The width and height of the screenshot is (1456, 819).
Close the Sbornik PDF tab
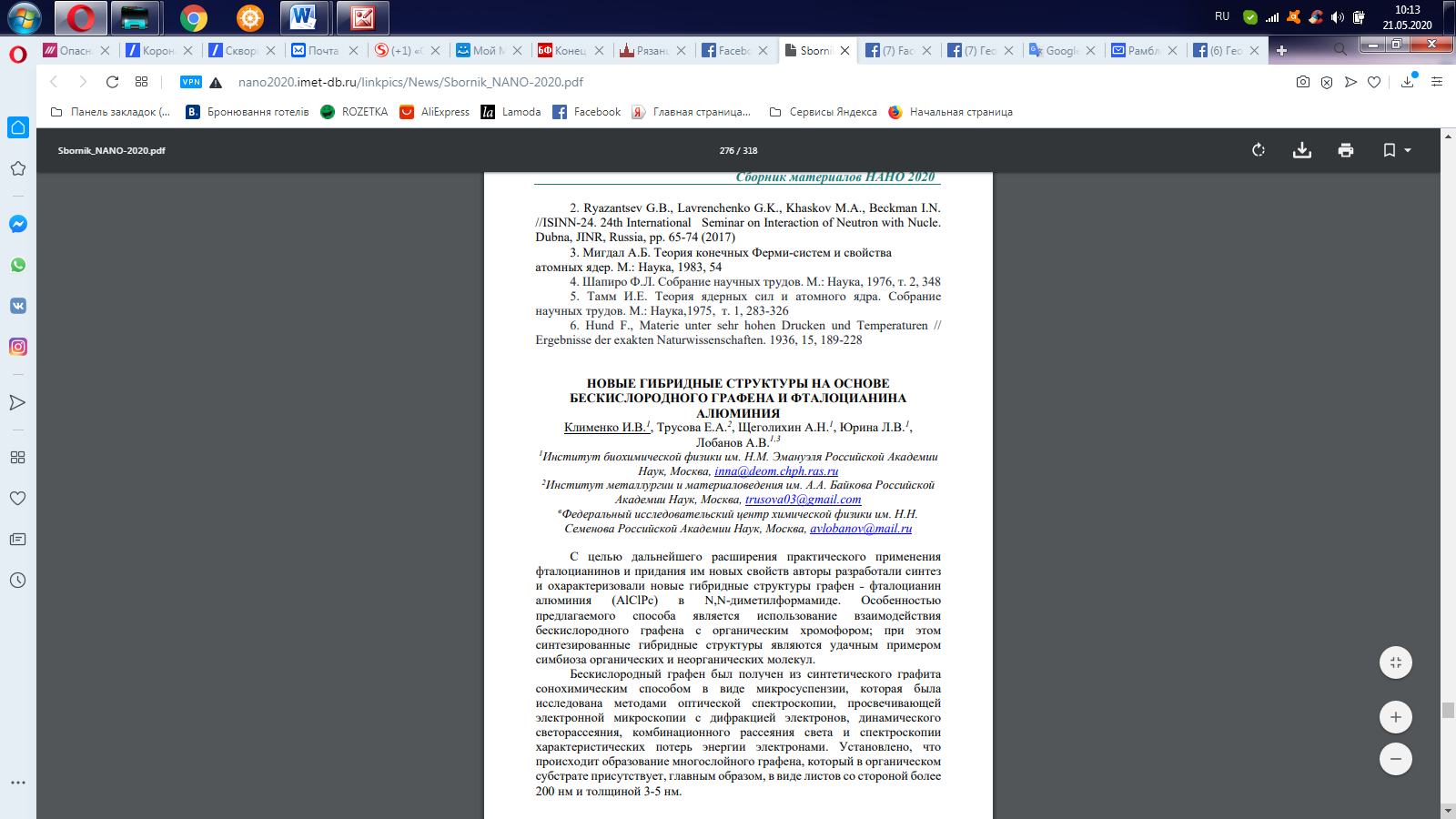point(845,51)
